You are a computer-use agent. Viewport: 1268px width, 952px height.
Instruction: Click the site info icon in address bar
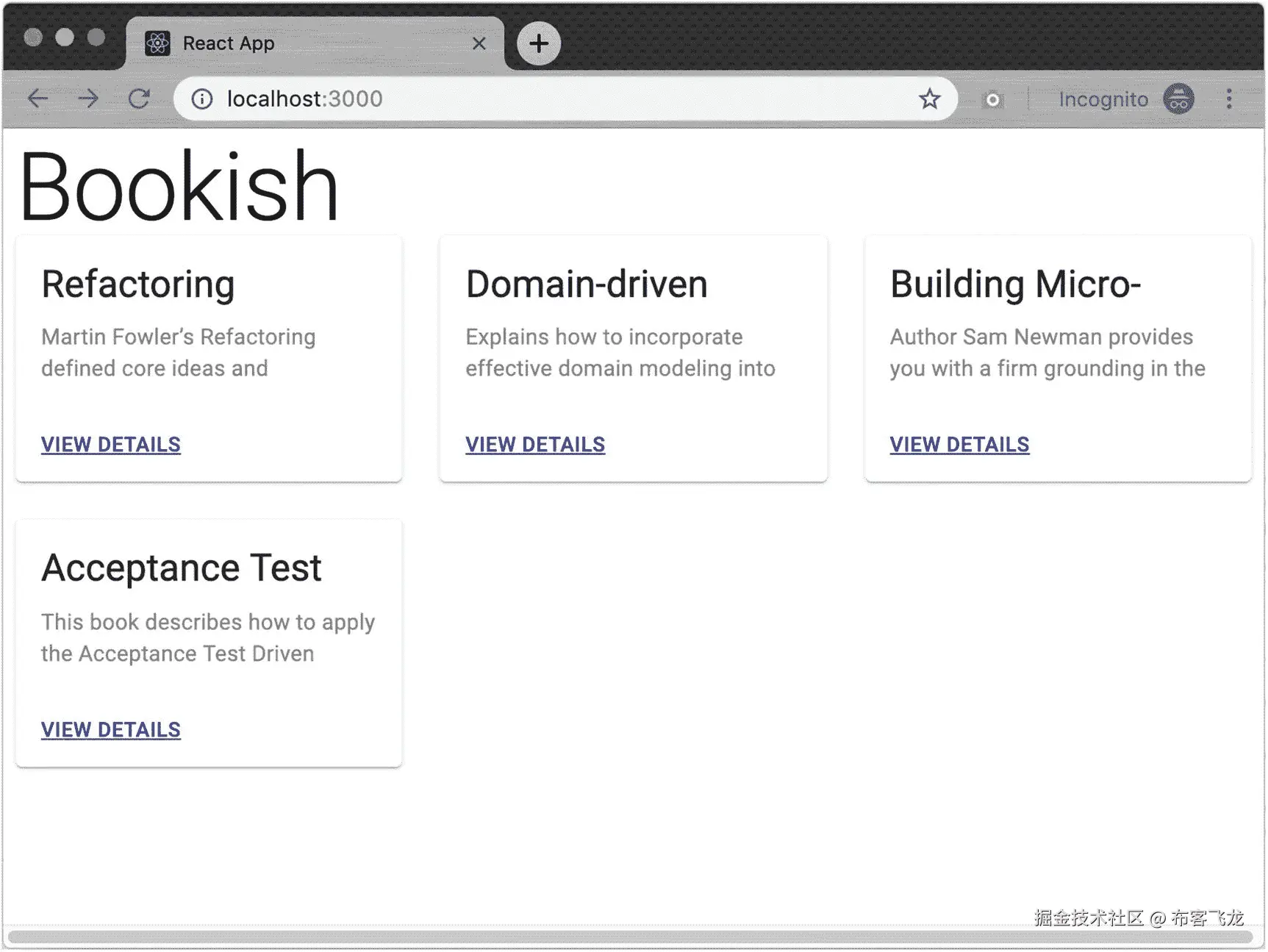[202, 99]
